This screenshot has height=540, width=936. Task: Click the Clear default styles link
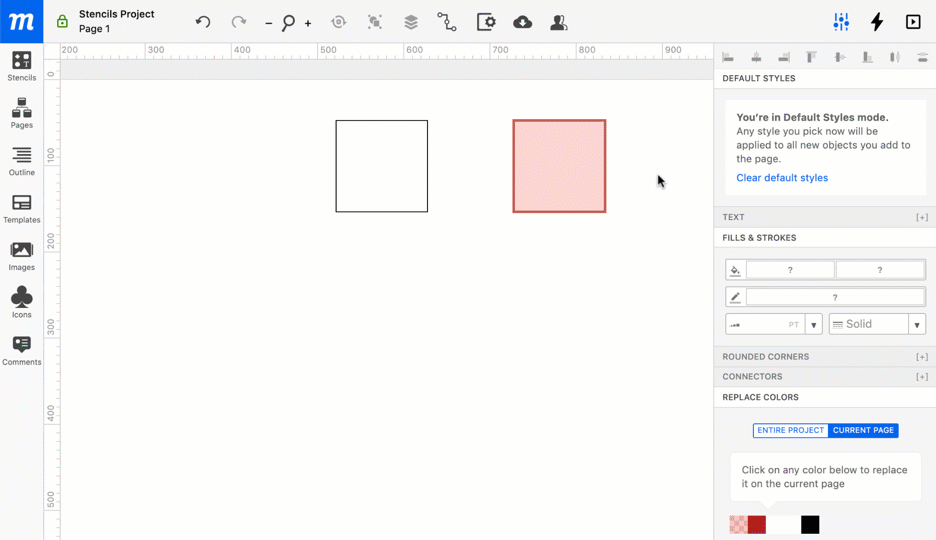click(x=782, y=178)
